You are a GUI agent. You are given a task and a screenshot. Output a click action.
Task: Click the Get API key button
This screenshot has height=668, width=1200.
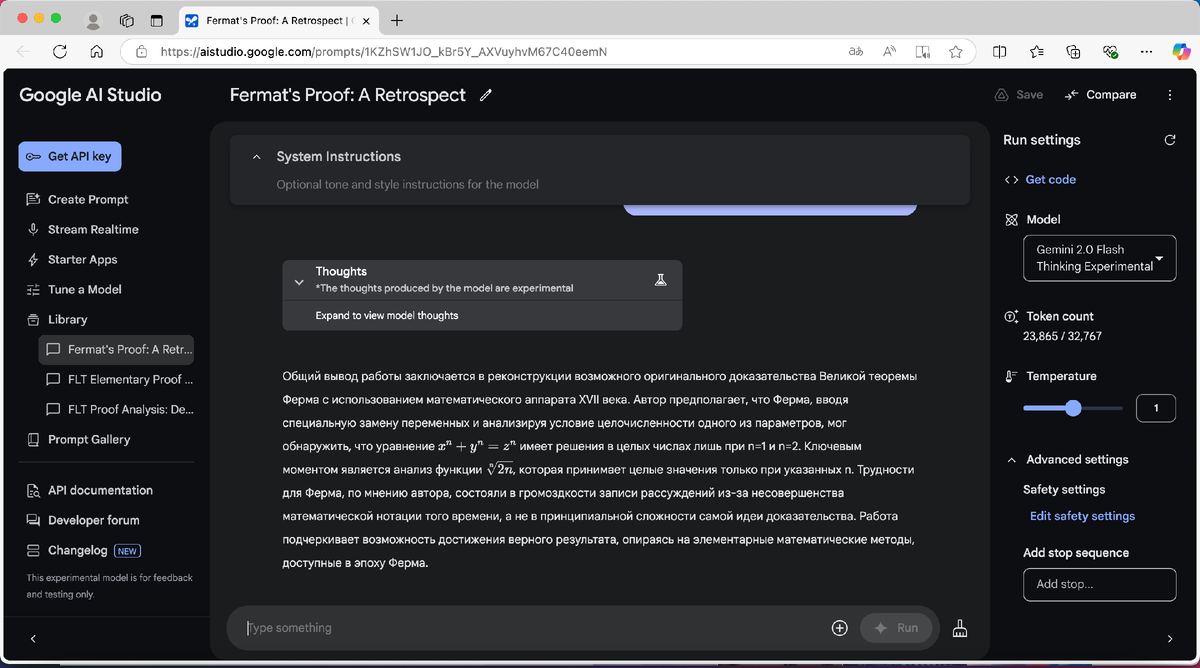pos(70,156)
